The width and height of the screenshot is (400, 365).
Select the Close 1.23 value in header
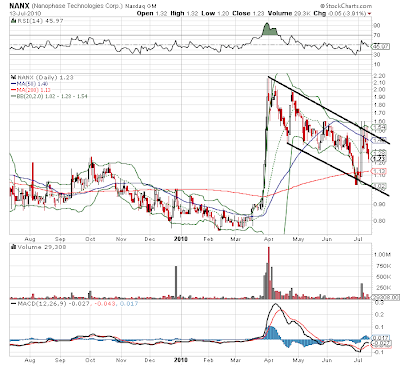(x=248, y=13)
